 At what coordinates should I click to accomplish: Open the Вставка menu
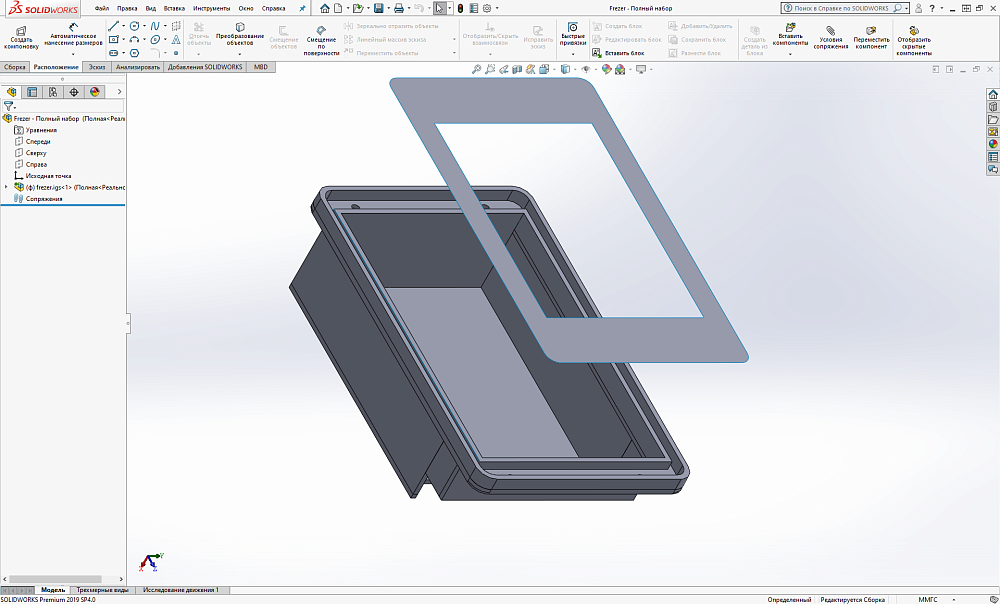(x=174, y=8)
